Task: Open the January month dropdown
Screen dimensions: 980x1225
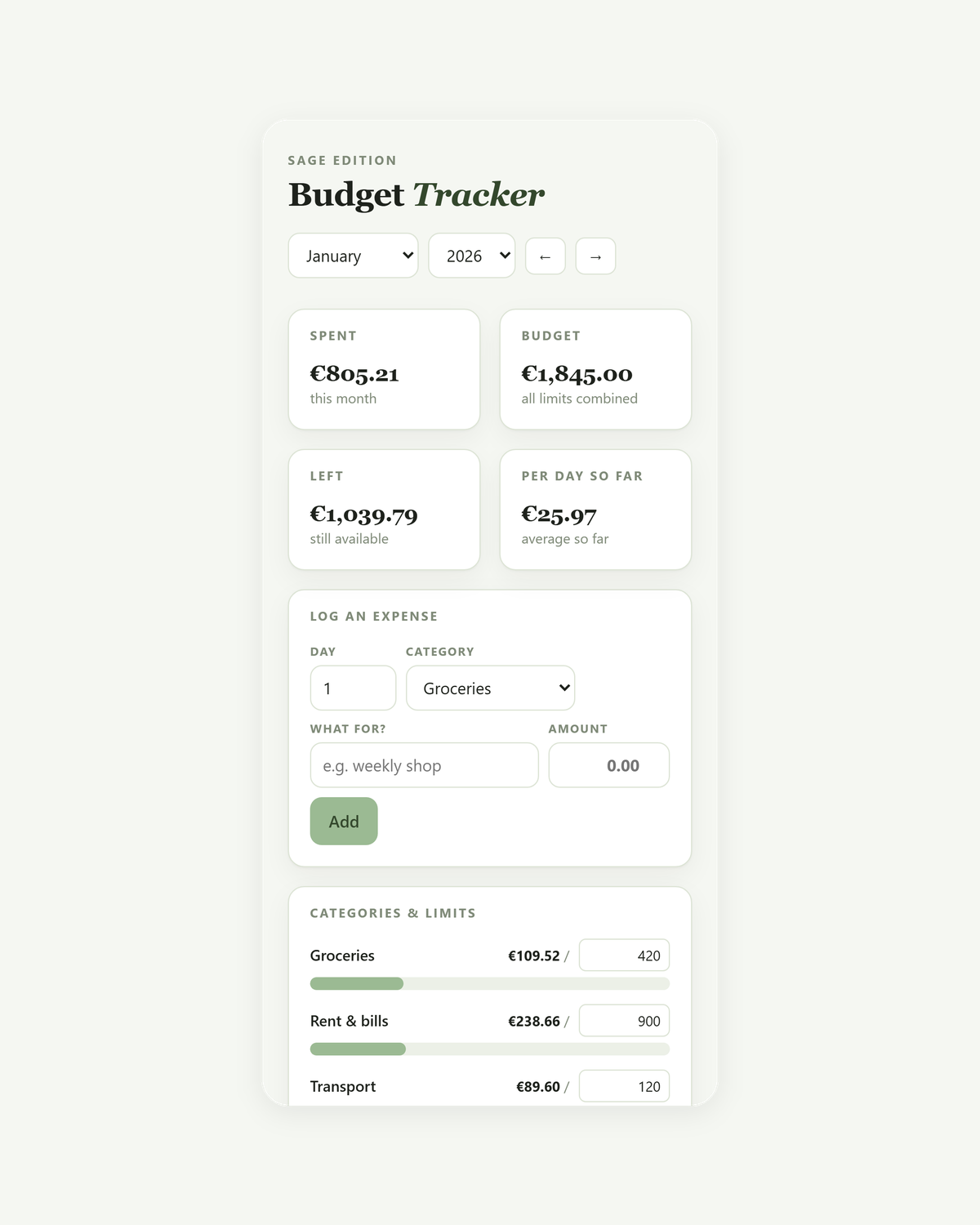Action: tap(353, 256)
